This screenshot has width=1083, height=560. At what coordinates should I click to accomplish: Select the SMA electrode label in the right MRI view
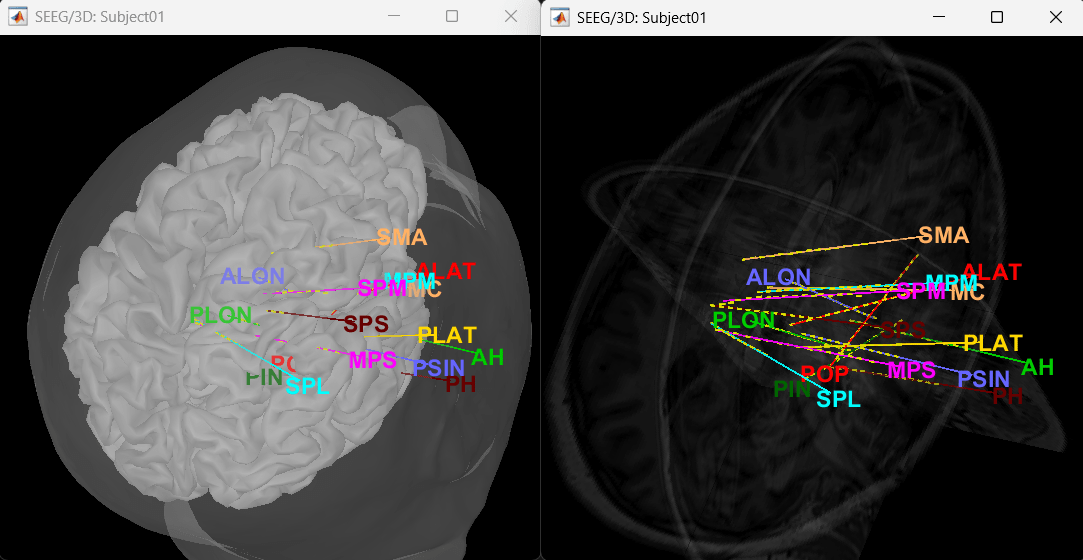click(944, 236)
